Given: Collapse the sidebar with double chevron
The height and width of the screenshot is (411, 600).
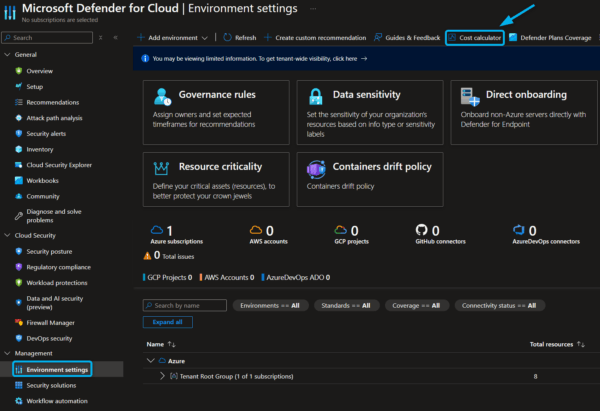Looking at the screenshot, I should coord(116,38).
